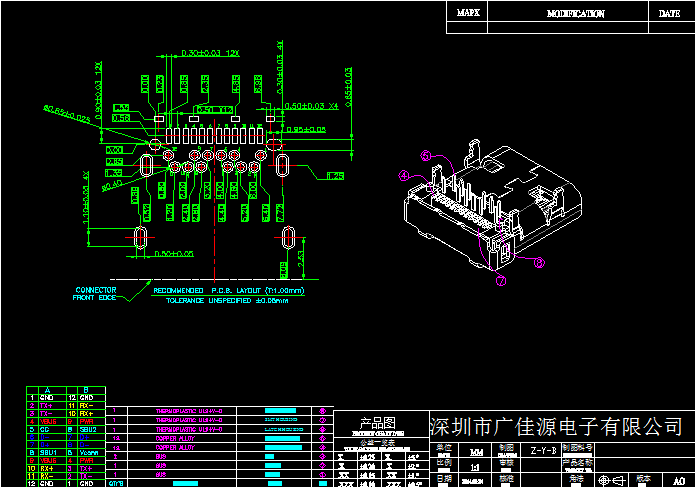The width and height of the screenshot is (695, 487).
Task: Click the DATE column header
Action: click(x=669, y=13)
